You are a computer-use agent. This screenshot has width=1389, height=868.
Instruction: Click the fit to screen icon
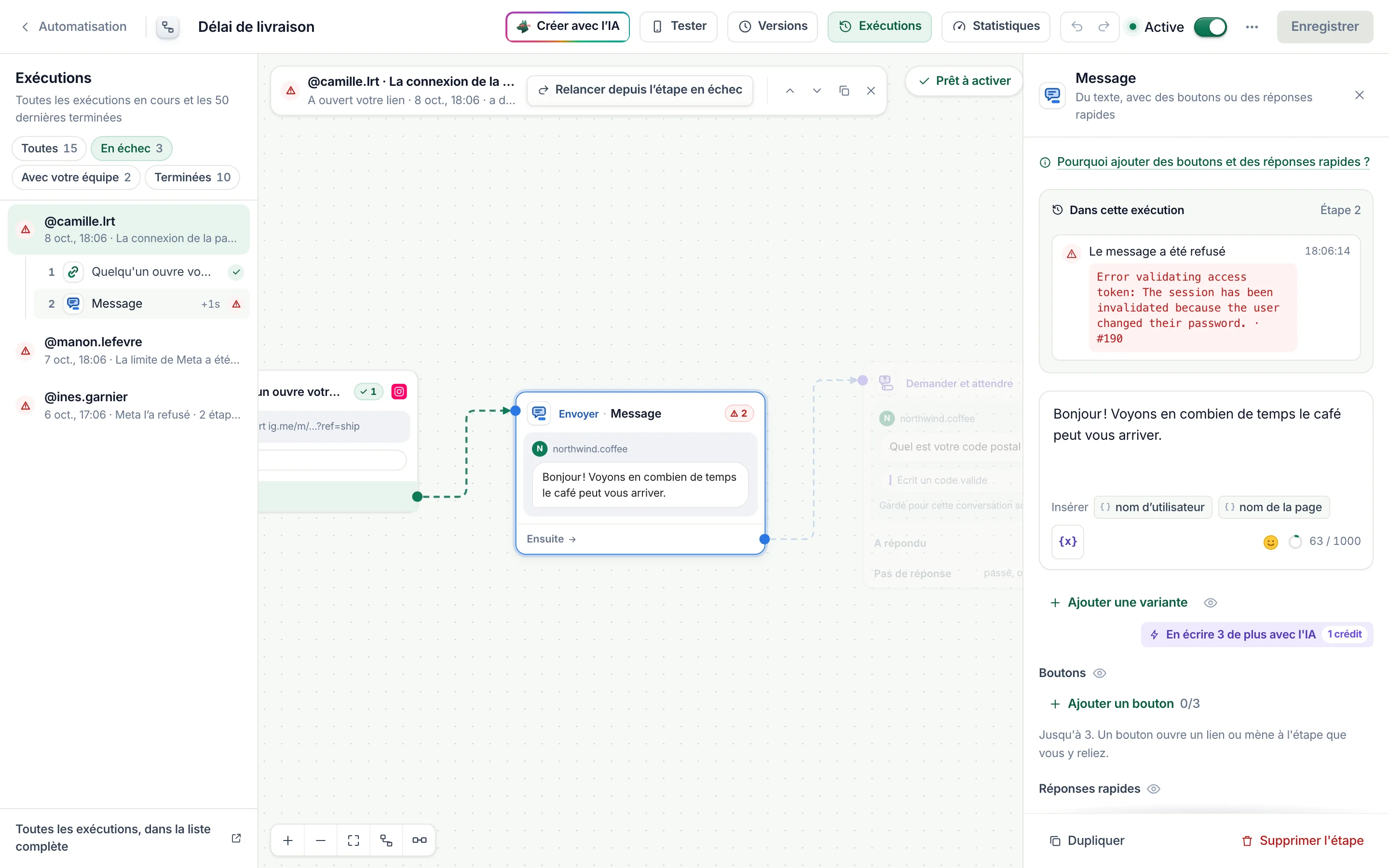tap(354, 841)
